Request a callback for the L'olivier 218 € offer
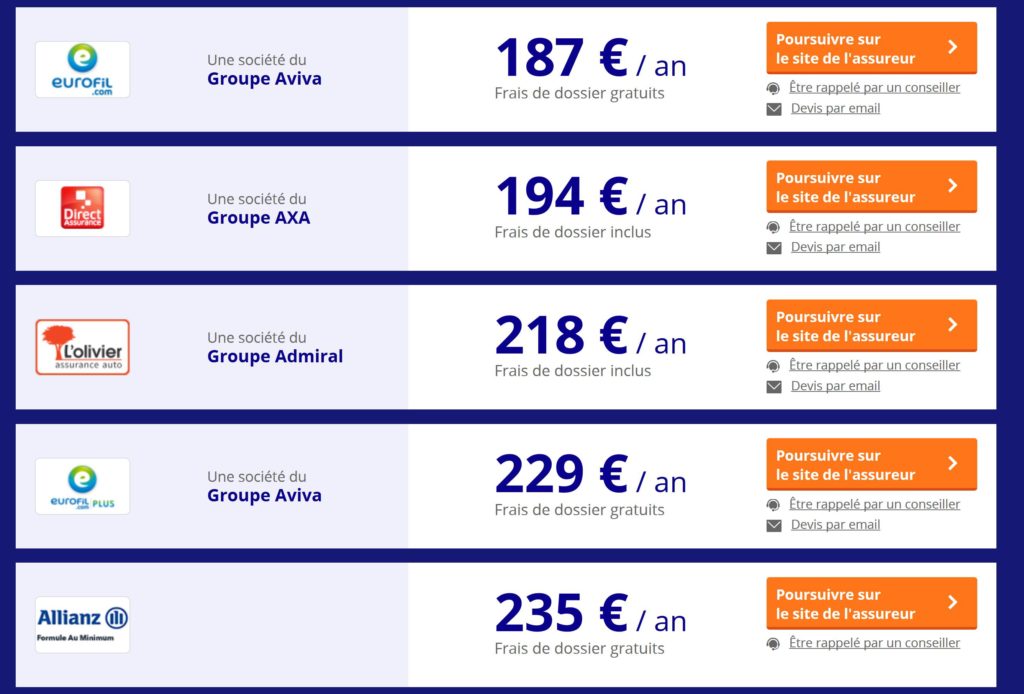 pos(874,365)
